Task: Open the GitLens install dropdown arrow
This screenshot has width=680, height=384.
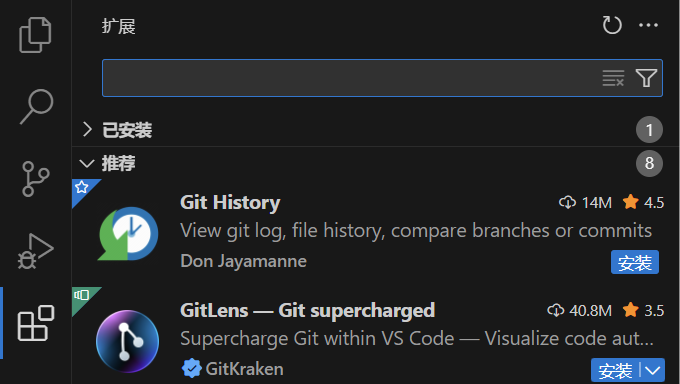Action: (652, 371)
